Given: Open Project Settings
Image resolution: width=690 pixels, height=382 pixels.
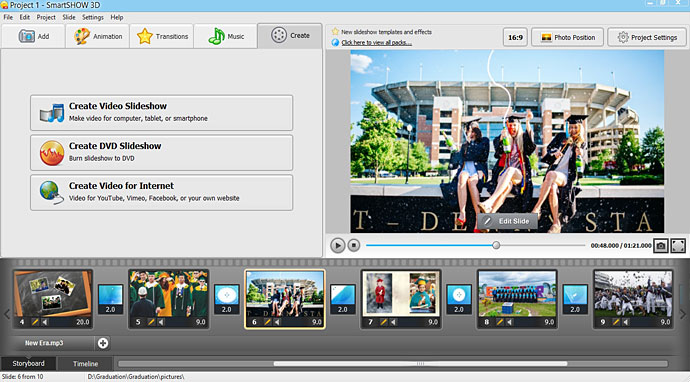Looking at the screenshot, I should [x=647, y=37].
